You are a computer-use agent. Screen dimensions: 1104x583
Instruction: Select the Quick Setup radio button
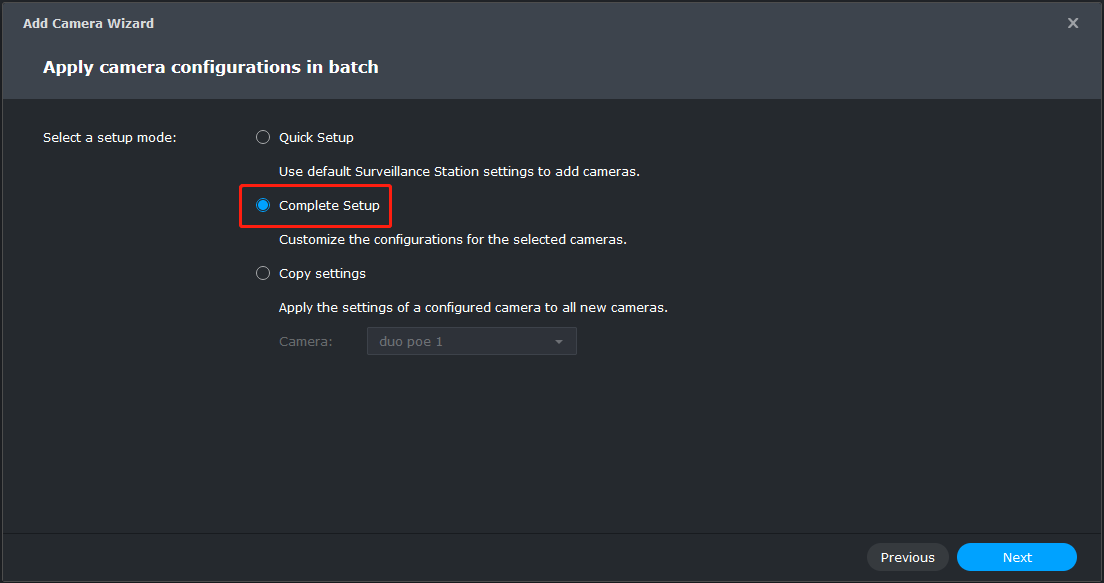pos(263,137)
